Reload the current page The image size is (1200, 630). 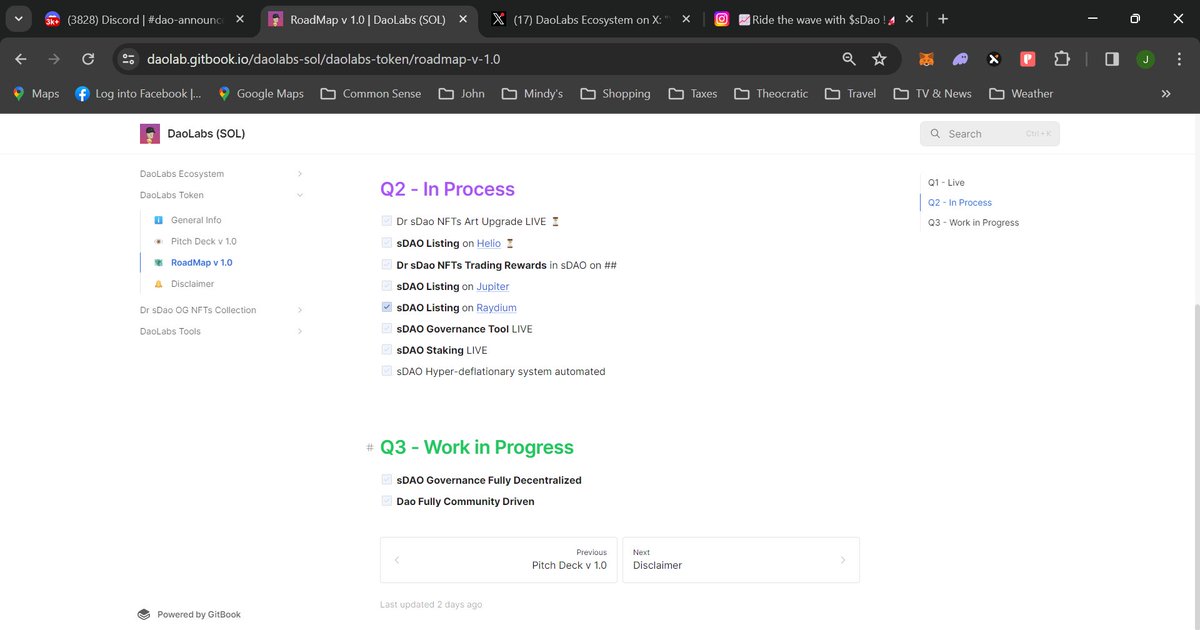[88, 59]
